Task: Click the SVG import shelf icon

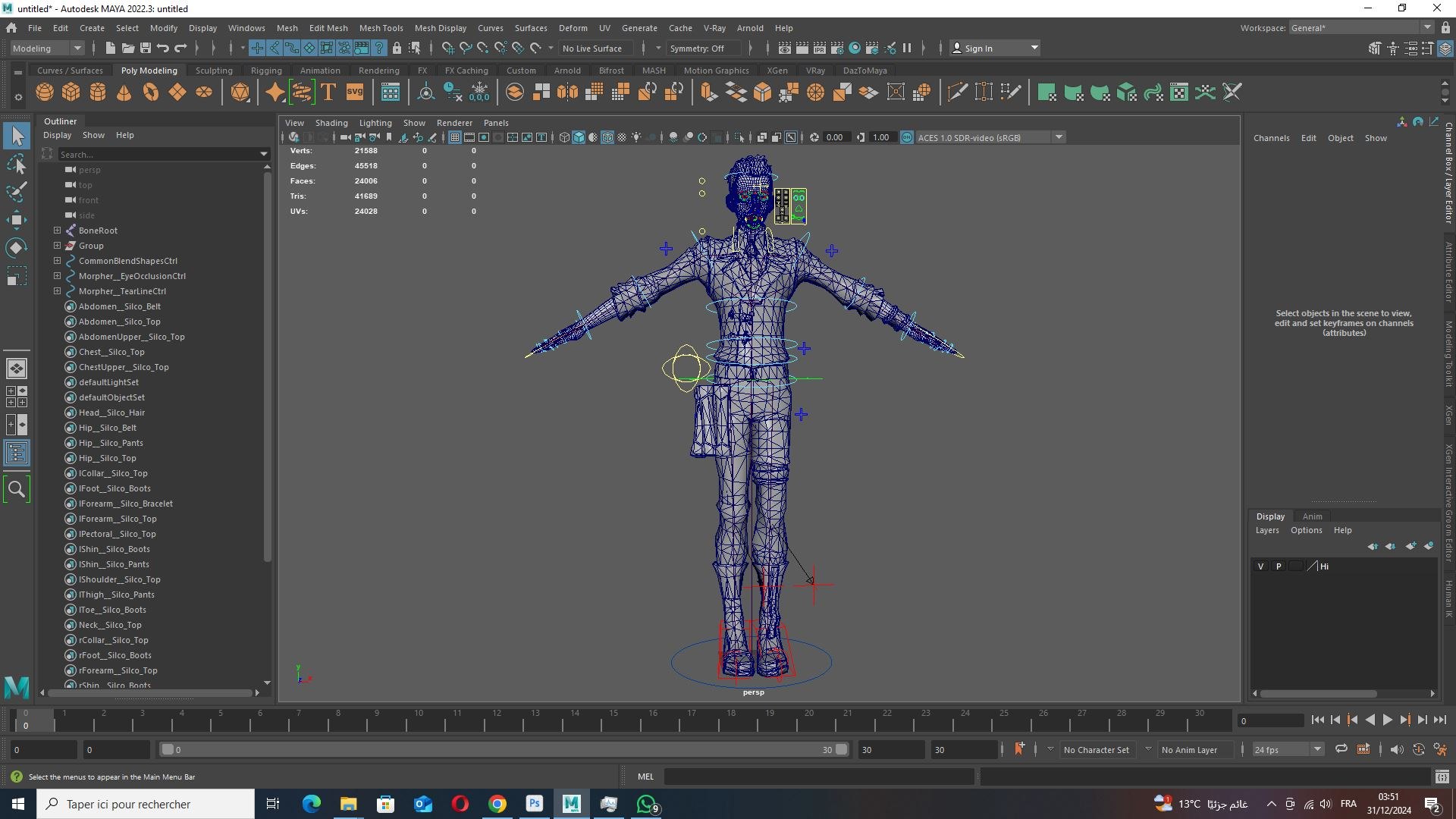Action: pos(355,93)
